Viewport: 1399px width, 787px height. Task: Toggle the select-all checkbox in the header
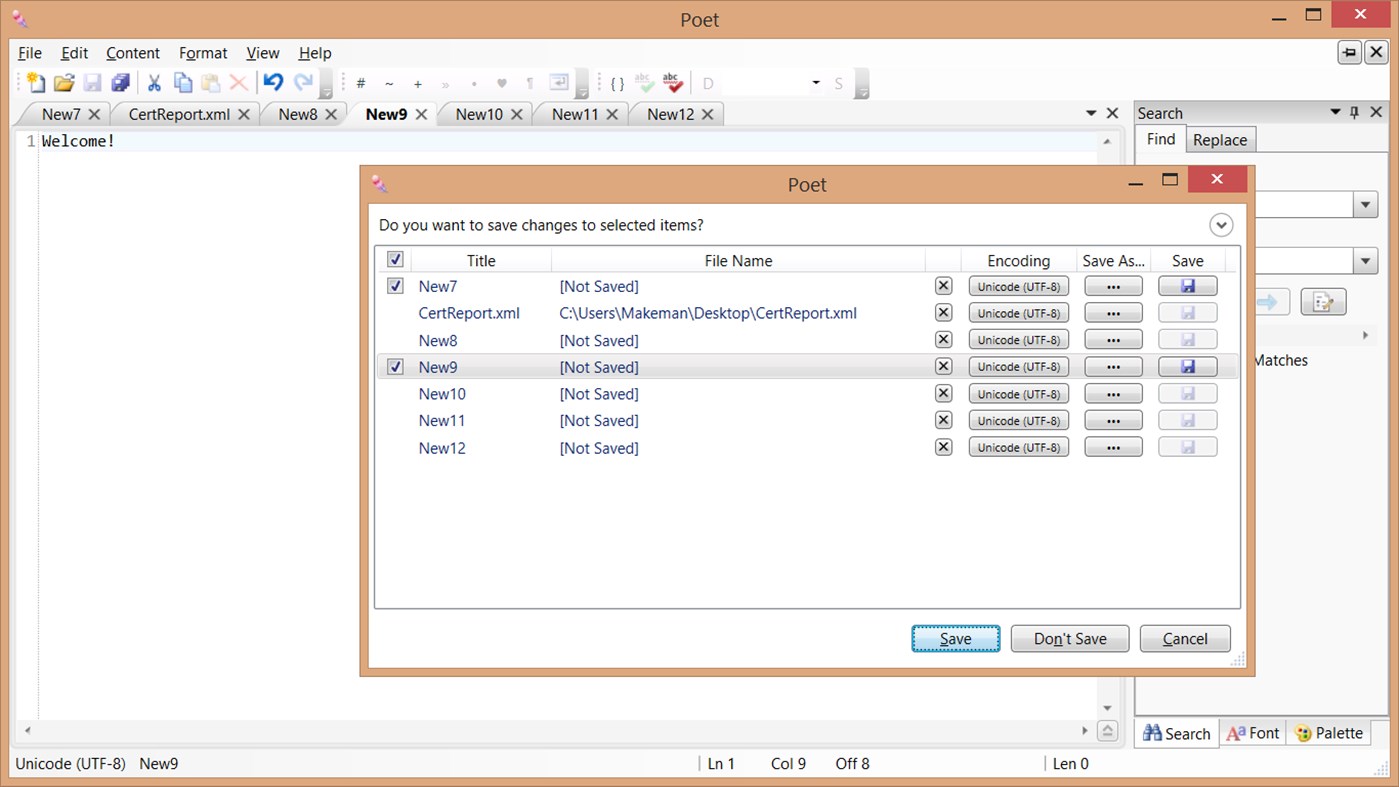coord(395,258)
